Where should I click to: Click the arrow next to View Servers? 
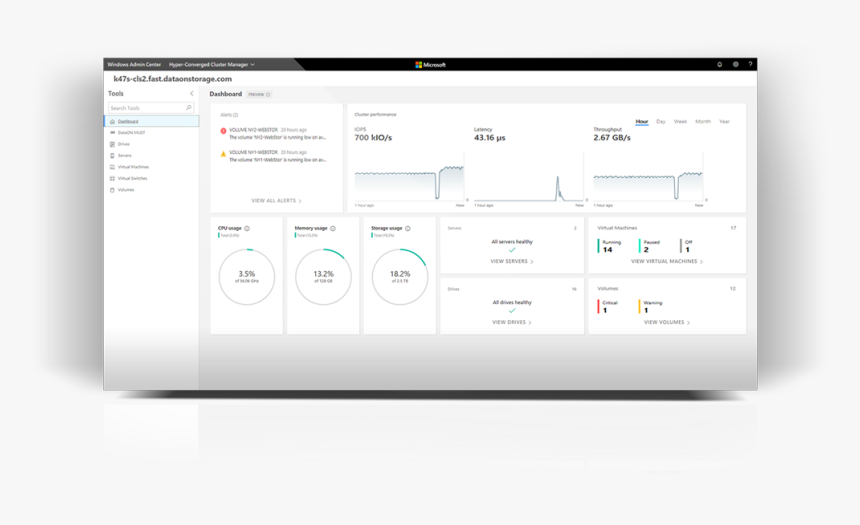point(532,262)
